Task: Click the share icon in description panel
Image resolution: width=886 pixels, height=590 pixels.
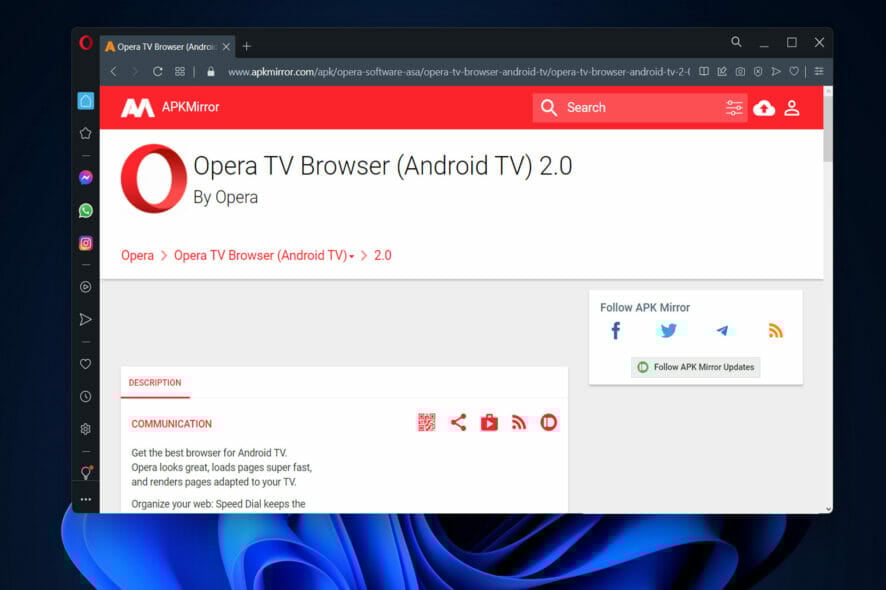Action: (458, 422)
